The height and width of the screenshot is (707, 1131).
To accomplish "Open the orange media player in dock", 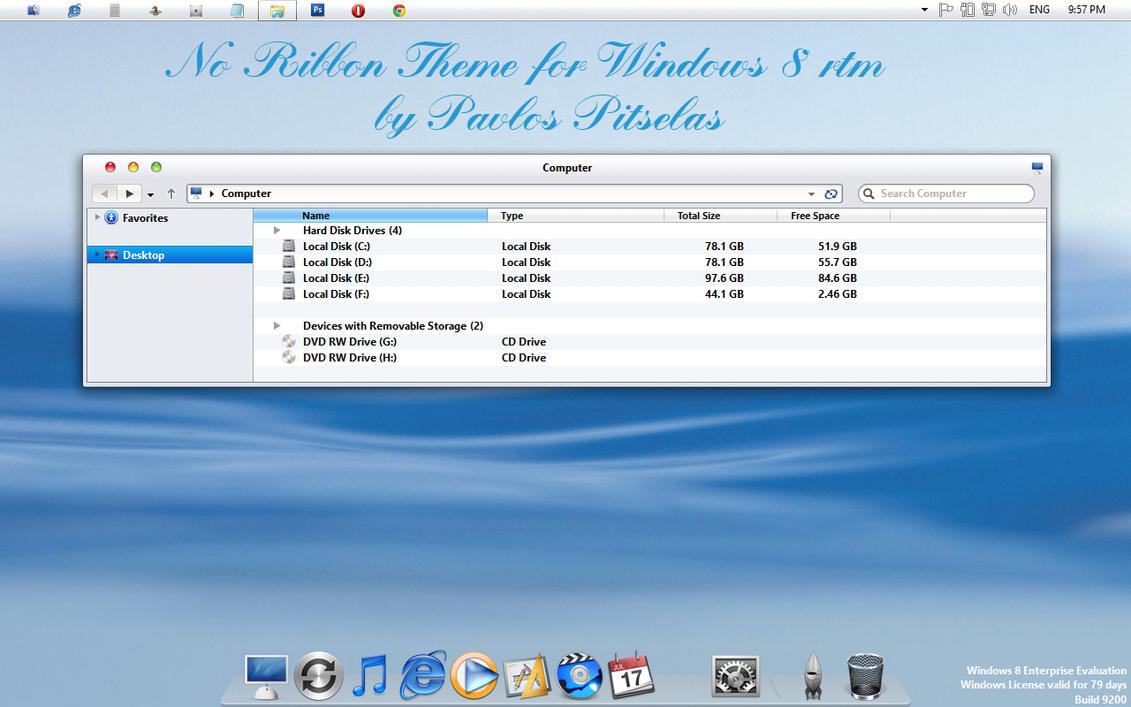I will [474, 675].
